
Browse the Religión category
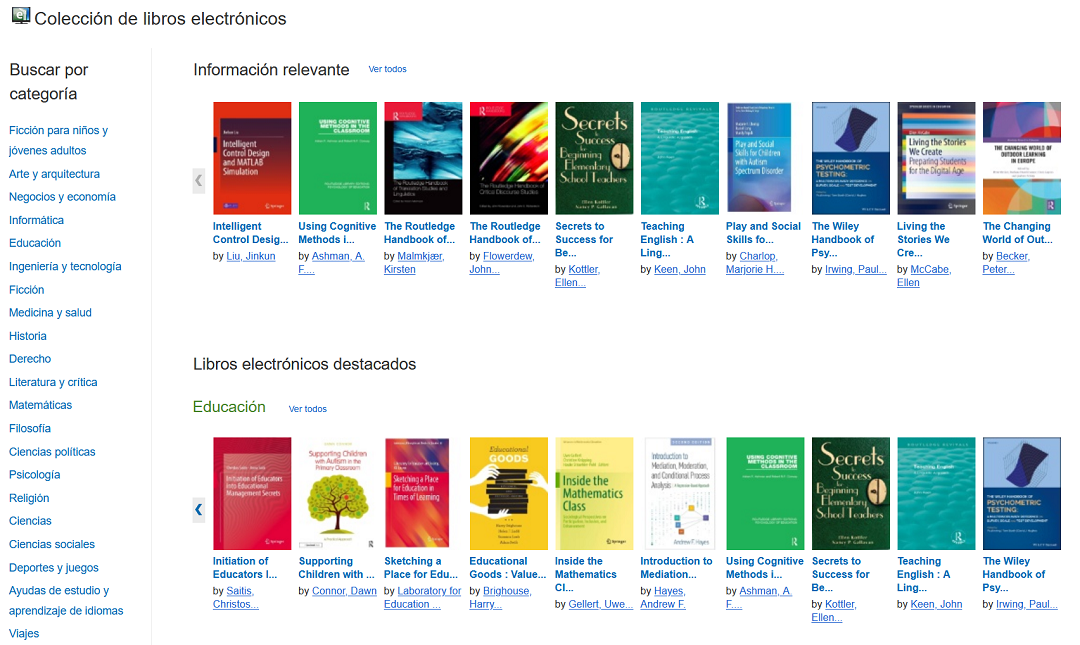(29, 498)
